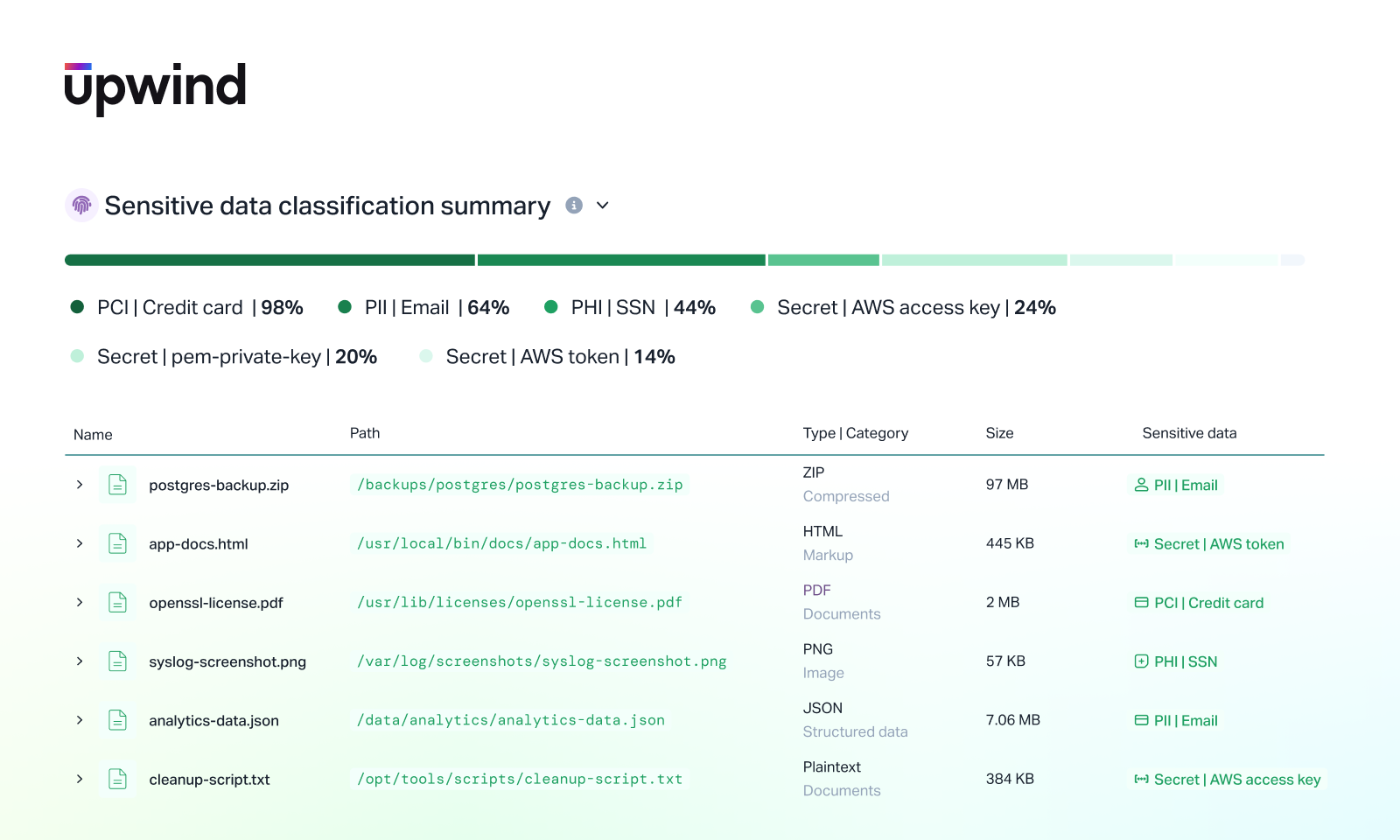Open the summary title dropdown chevron
This screenshot has height=840, width=1400.
pyautogui.click(x=603, y=206)
